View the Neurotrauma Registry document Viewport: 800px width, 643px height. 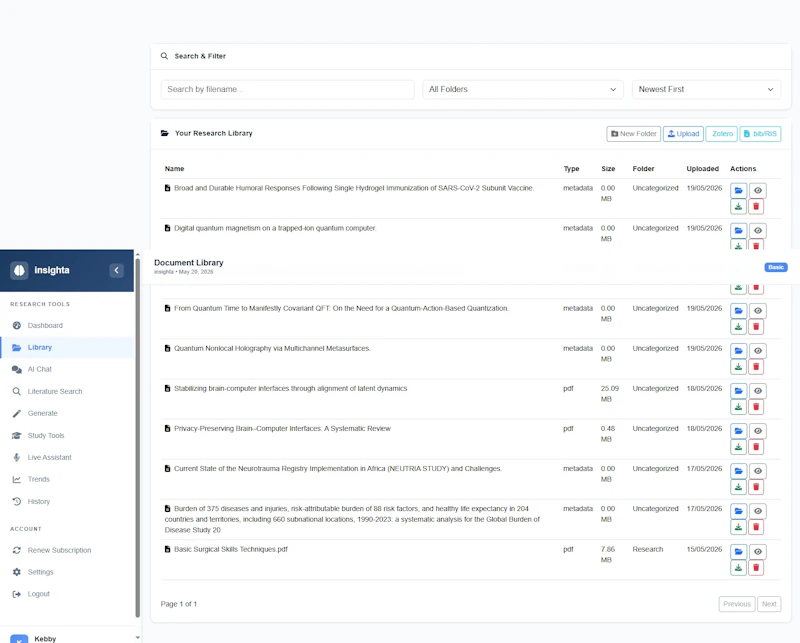[x=758, y=471]
